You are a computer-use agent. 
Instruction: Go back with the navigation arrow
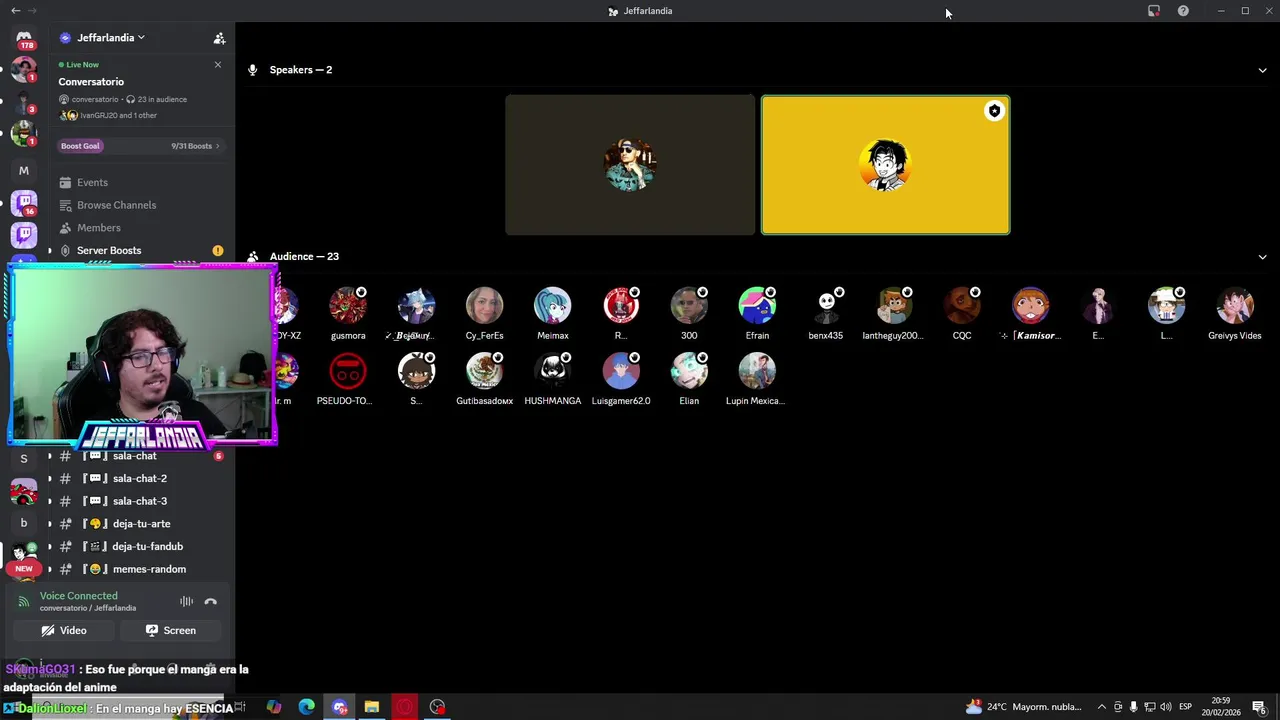click(x=15, y=10)
